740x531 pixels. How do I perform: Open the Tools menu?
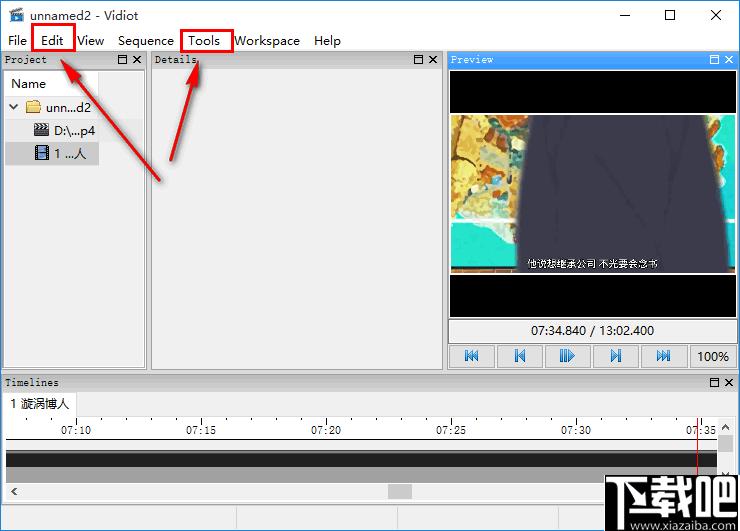(x=204, y=41)
